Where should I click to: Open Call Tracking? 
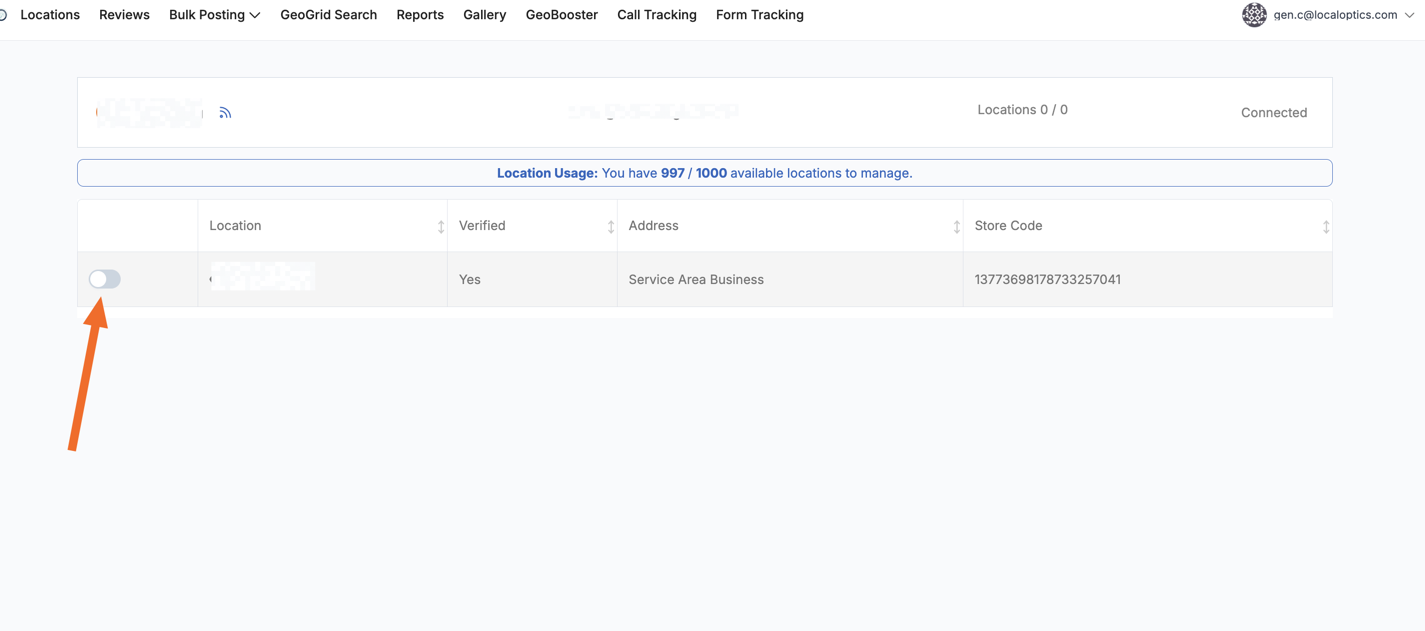click(656, 15)
